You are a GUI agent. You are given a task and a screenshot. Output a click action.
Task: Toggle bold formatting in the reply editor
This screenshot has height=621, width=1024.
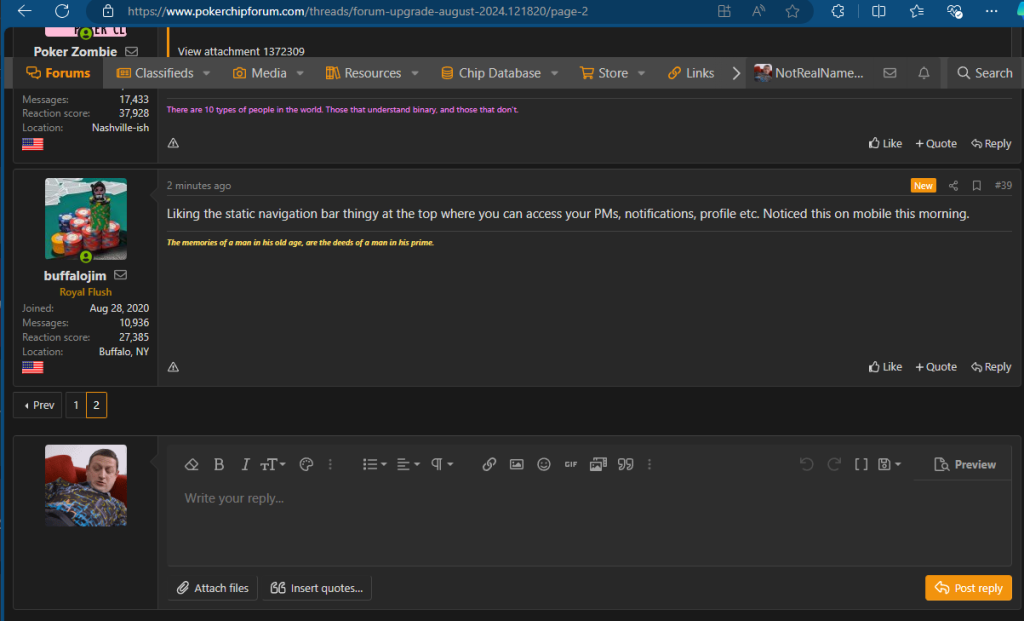click(x=219, y=464)
